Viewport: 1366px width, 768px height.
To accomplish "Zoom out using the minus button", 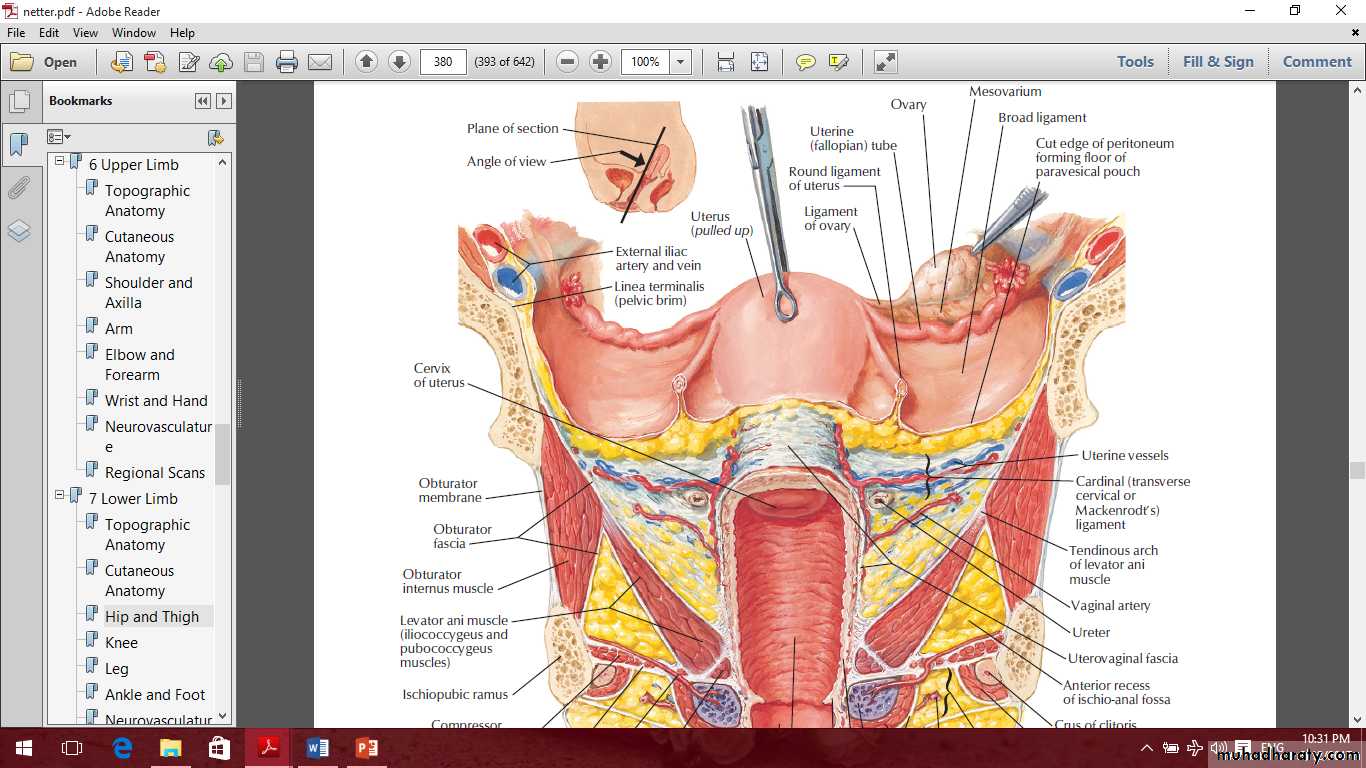I will pyautogui.click(x=568, y=62).
